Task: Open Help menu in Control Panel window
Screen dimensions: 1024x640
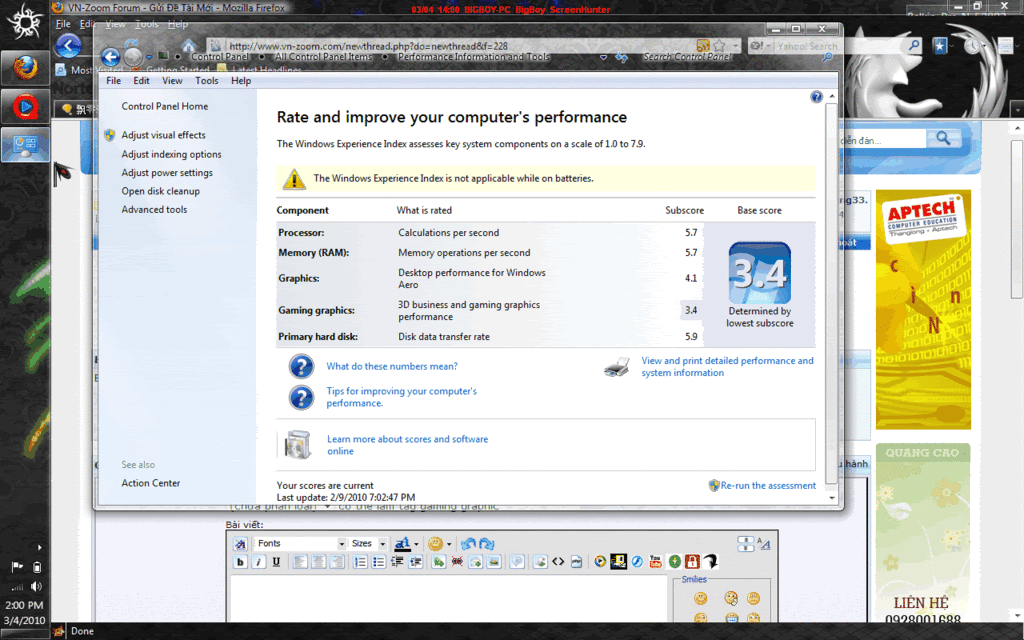Action: (241, 81)
